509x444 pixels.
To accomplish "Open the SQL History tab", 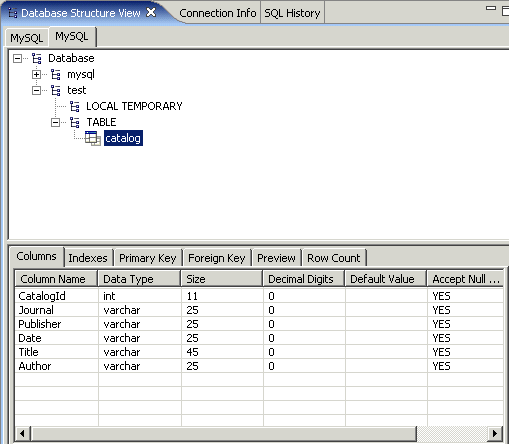I will pyautogui.click(x=292, y=13).
